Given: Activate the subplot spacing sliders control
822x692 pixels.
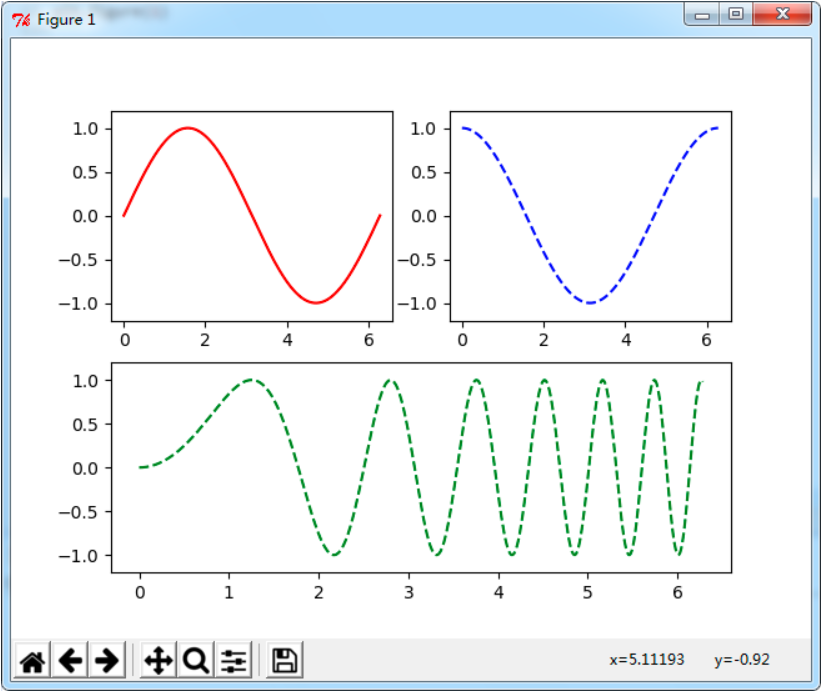Looking at the screenshot, I should pyautogui.click(x=232, y=660).
